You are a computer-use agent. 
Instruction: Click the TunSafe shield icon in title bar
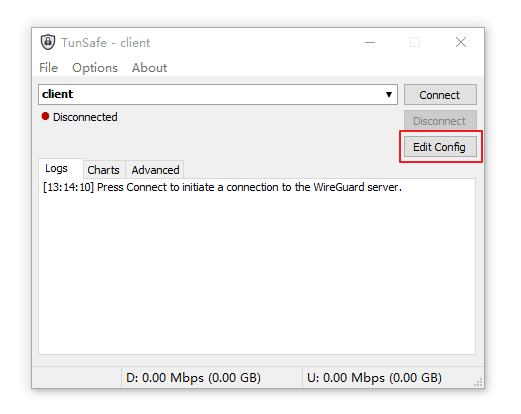[48, 42]
